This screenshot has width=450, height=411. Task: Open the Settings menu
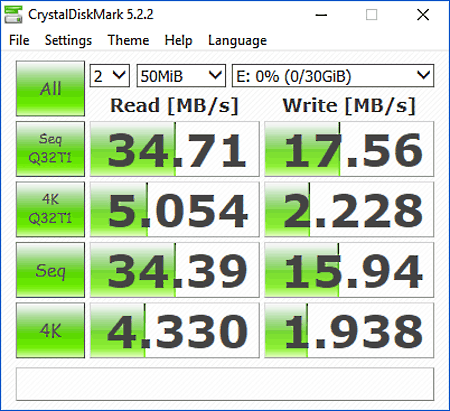click(68, 40)
